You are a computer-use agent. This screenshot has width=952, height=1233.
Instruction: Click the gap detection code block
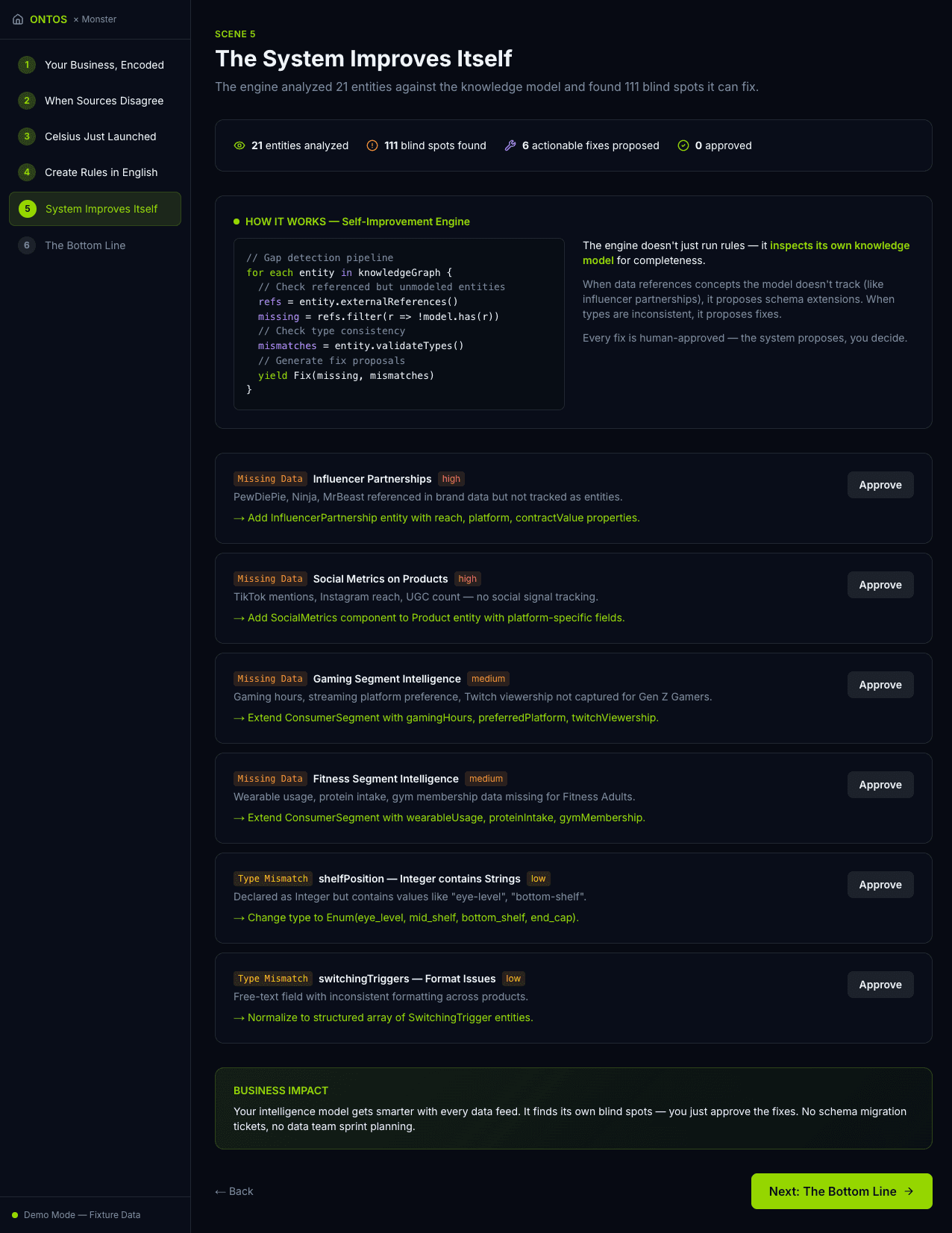pos(398,324)
